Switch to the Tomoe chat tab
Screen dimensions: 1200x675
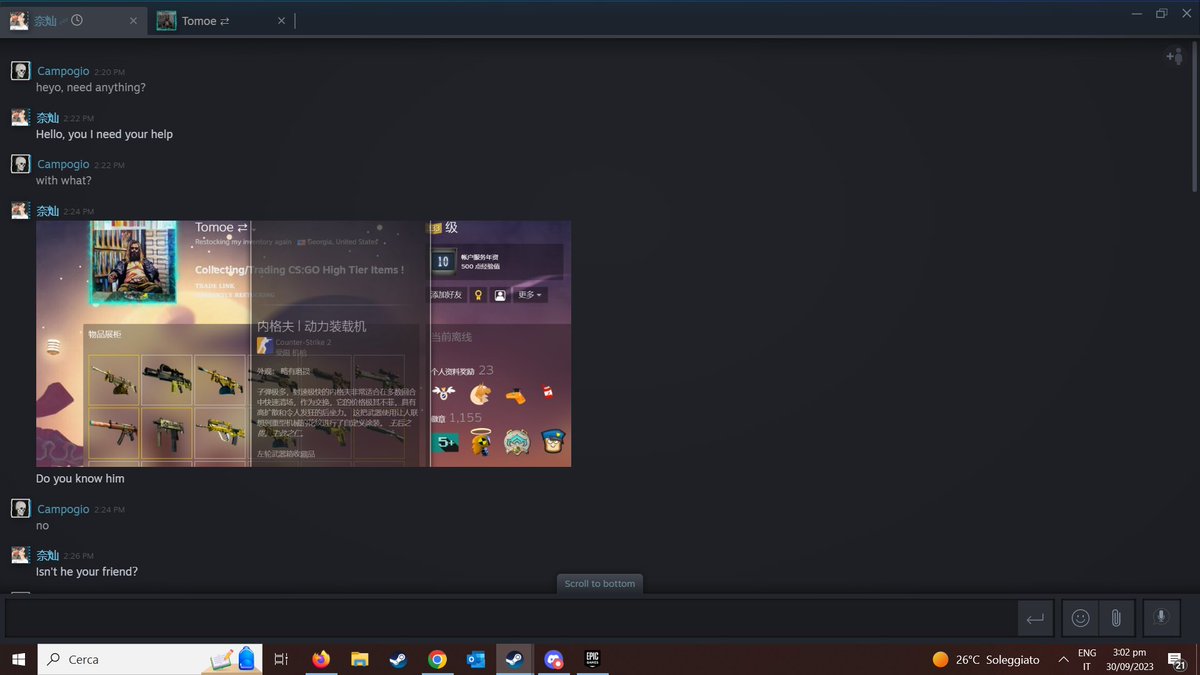pos(222,20)
